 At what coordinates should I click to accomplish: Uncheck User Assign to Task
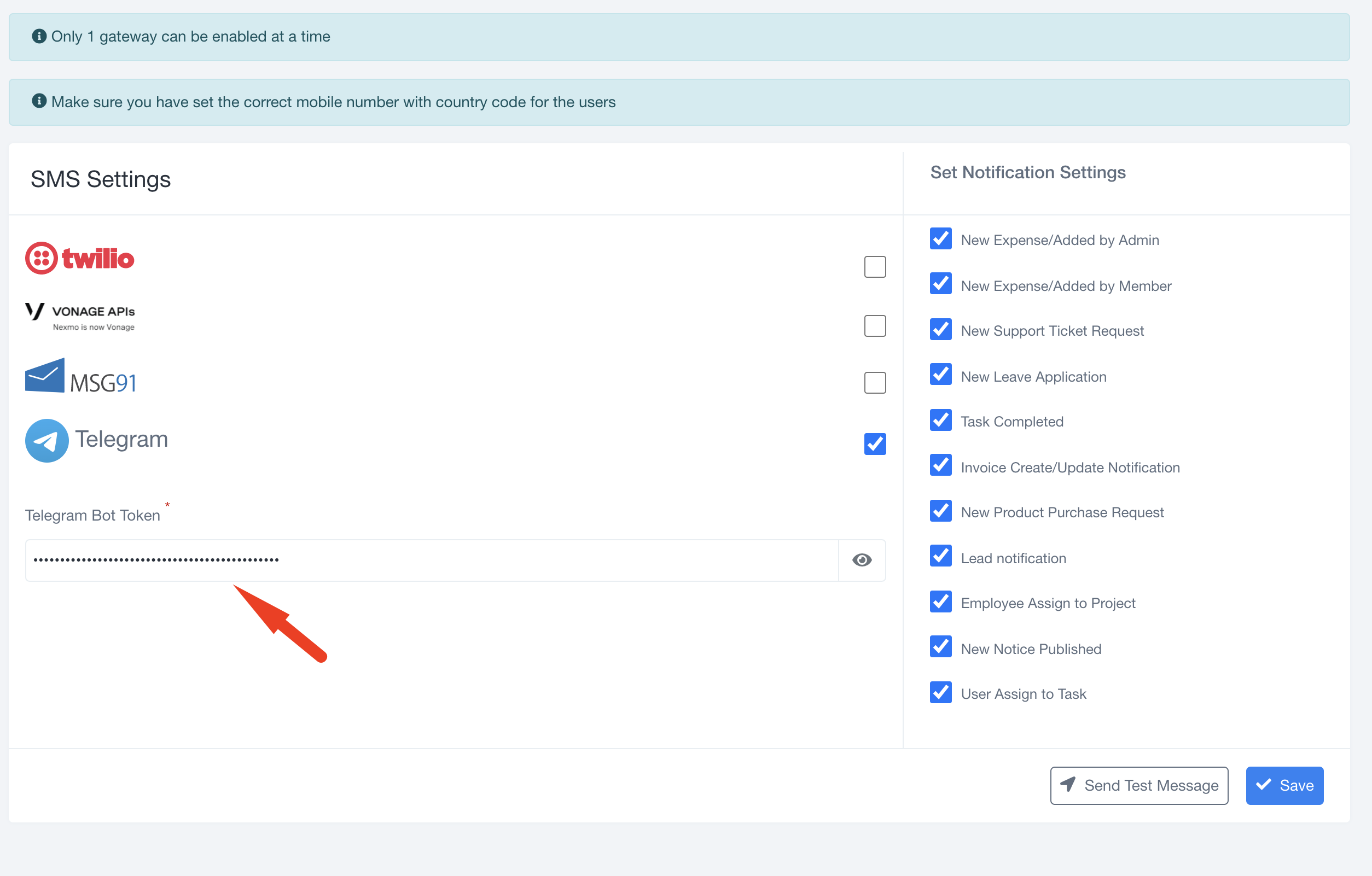point(941,693)
